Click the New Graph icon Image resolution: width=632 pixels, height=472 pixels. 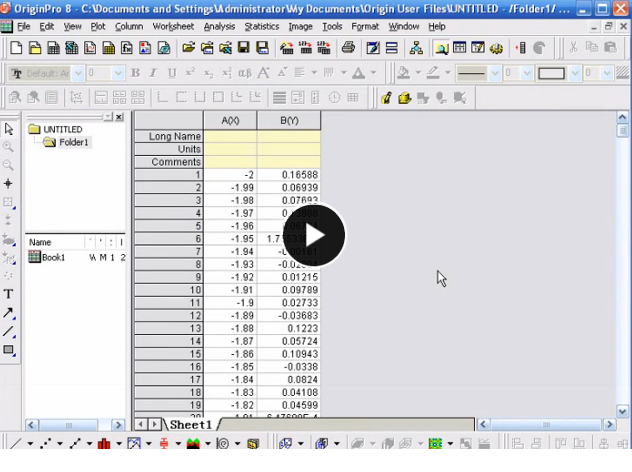(90, 48)
